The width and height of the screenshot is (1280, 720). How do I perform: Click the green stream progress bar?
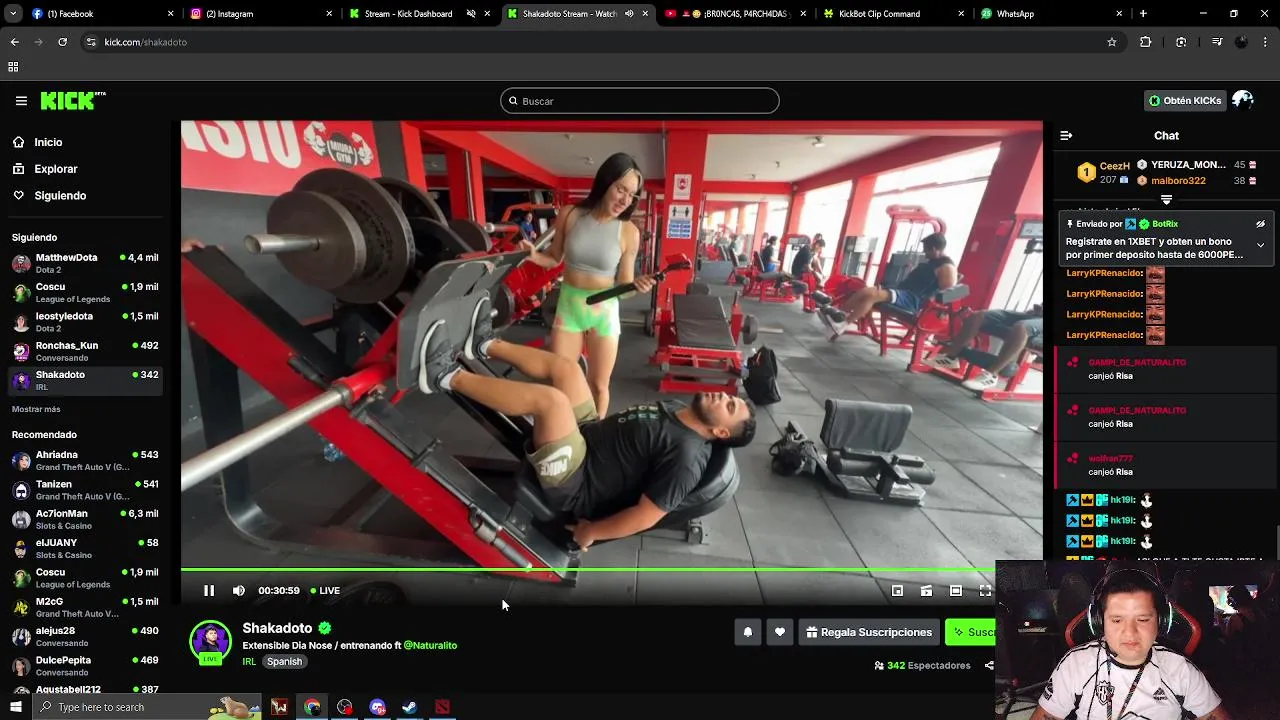(588, 570)
